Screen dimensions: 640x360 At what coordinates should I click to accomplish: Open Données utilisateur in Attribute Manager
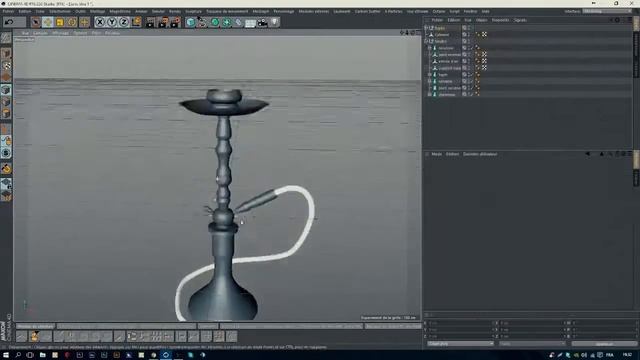pos(480,154)
